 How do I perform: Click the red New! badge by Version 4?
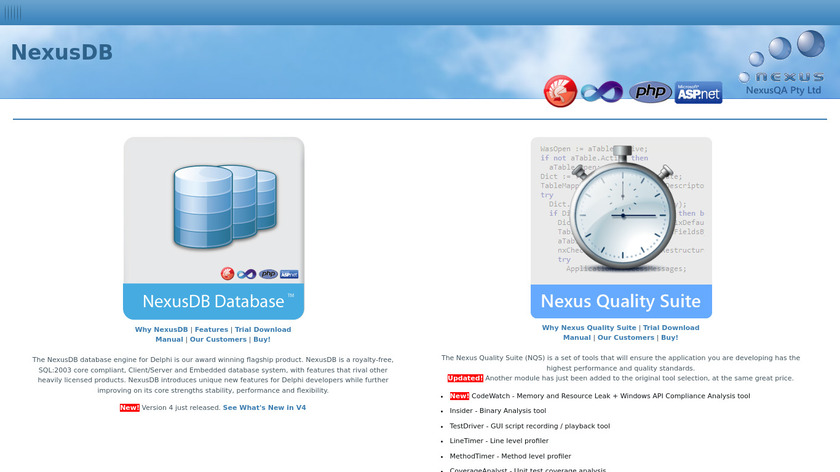coord(130,408)
